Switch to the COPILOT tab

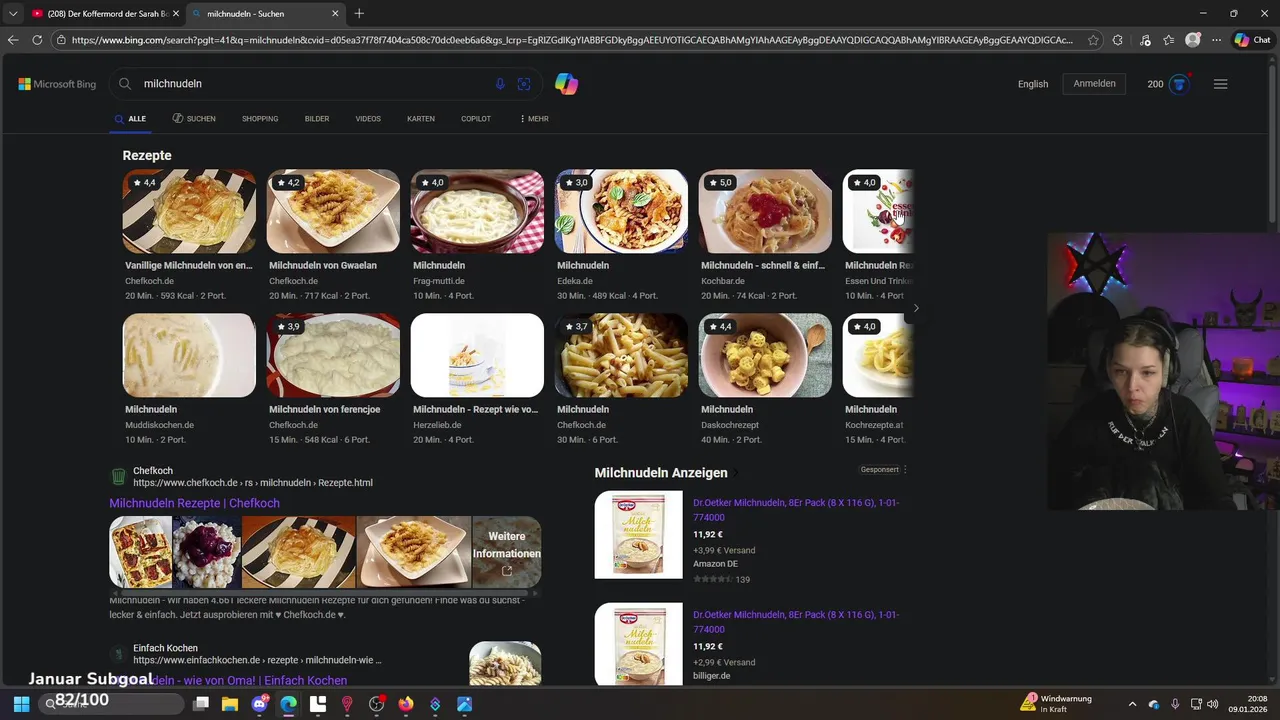click(x=476, y=119)
